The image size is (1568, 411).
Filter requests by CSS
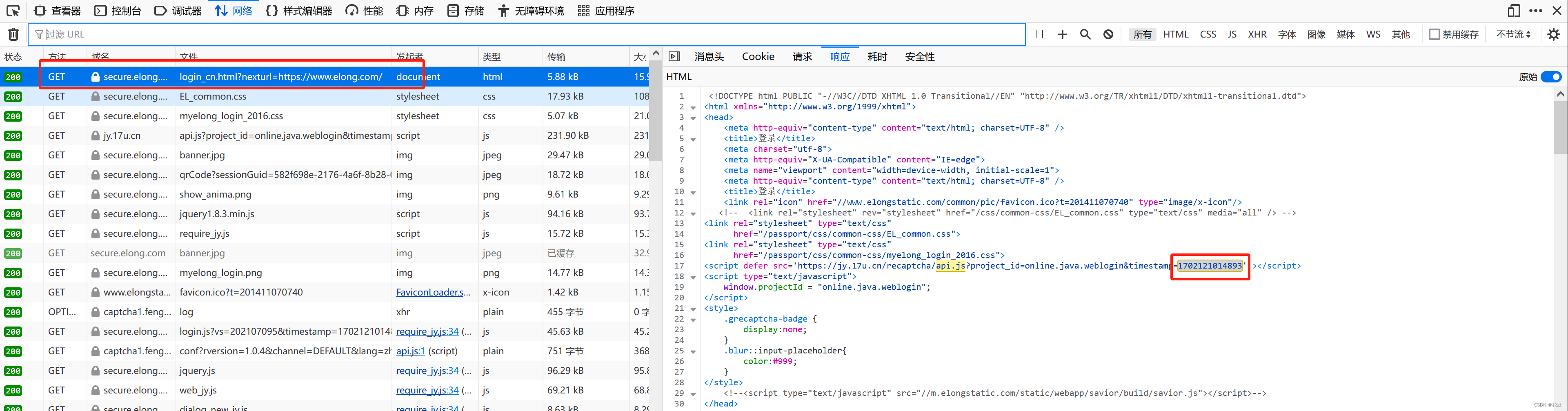[1208, 34]
